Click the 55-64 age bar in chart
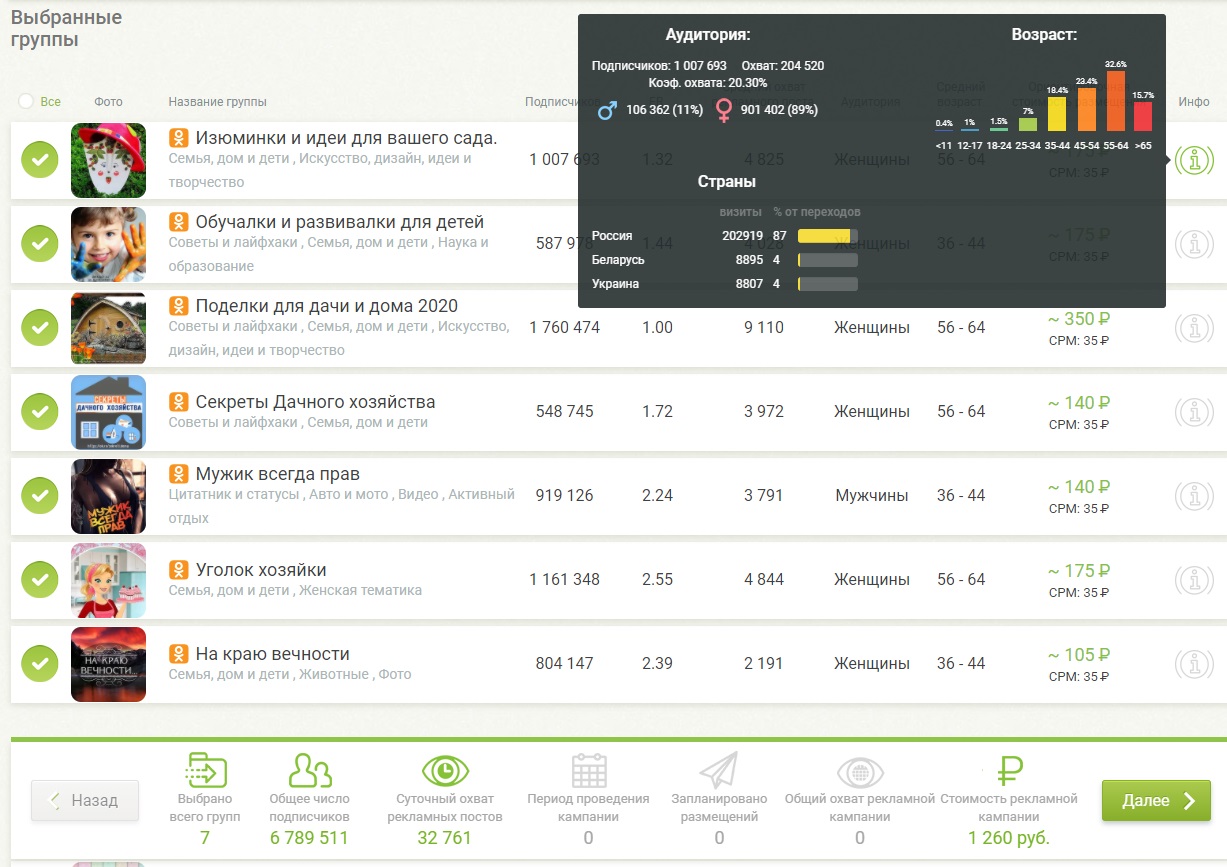The height and width of the screenshot is (867, 1227). point(1115,101)
